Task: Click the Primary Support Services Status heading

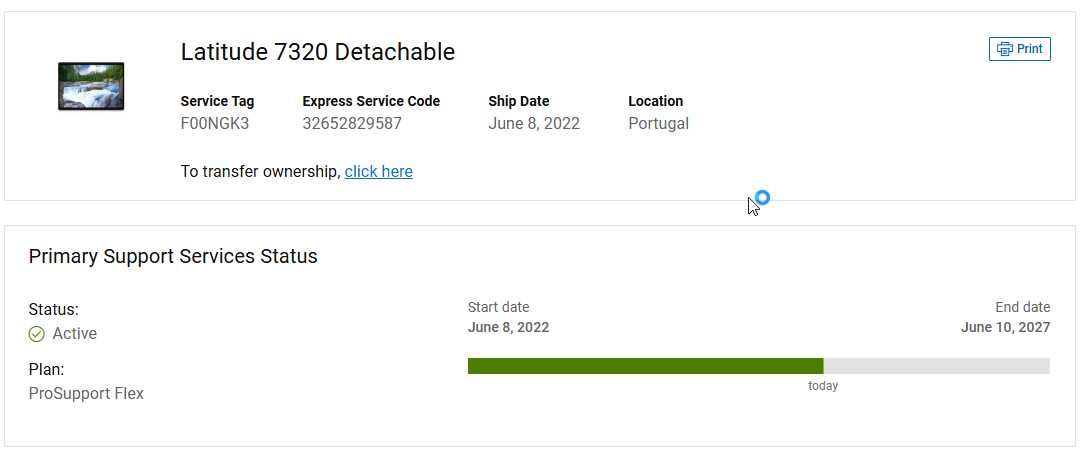Action: tap(173, 256)
